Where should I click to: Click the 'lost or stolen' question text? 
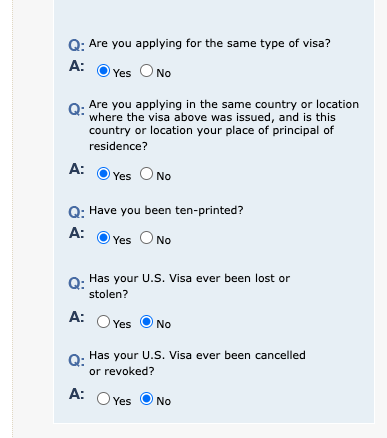[x=189, y=286]
